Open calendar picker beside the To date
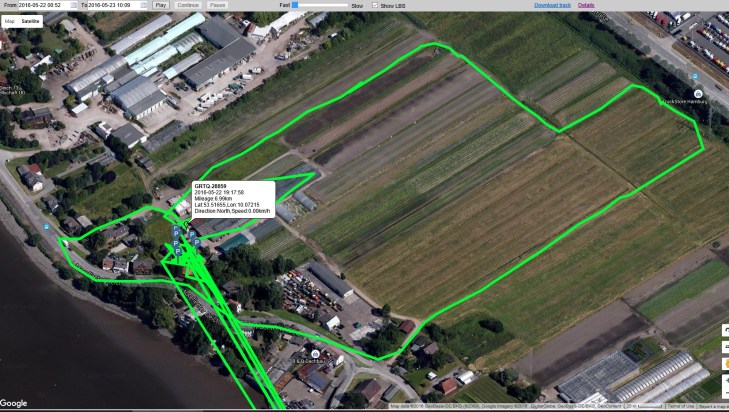The width and height of the screenshot is (729, 412). (x=147, y=5)
